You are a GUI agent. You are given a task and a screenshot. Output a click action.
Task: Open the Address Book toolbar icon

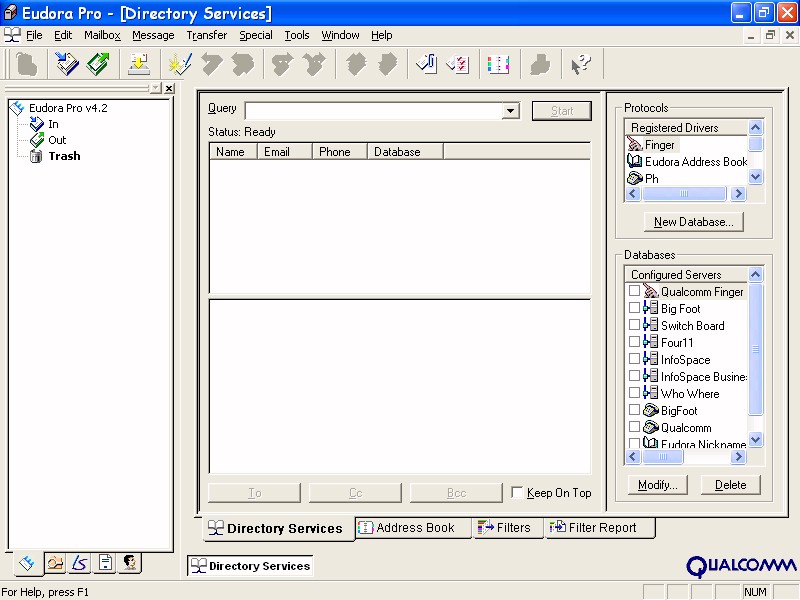pyautogui.click(x=498, y=64)
